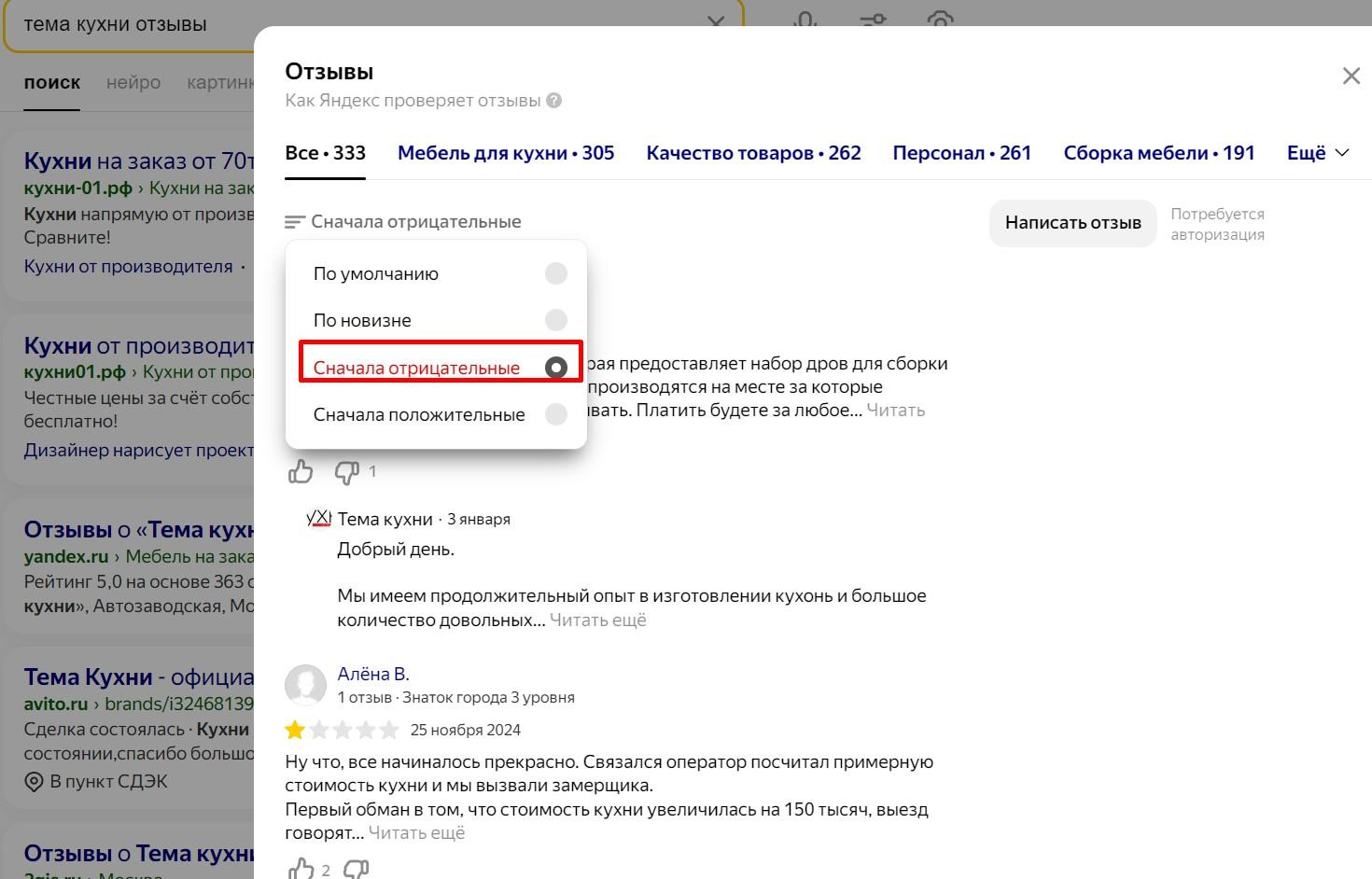
Task: Click the кухни01.рф green URL
Action: [75, 371]
